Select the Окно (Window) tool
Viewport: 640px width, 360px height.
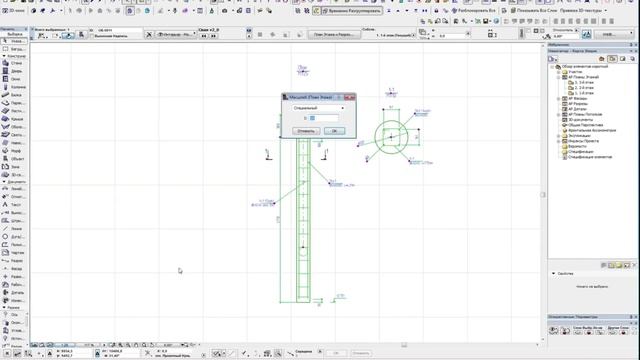pyautogui.click(x=13, y=79)
